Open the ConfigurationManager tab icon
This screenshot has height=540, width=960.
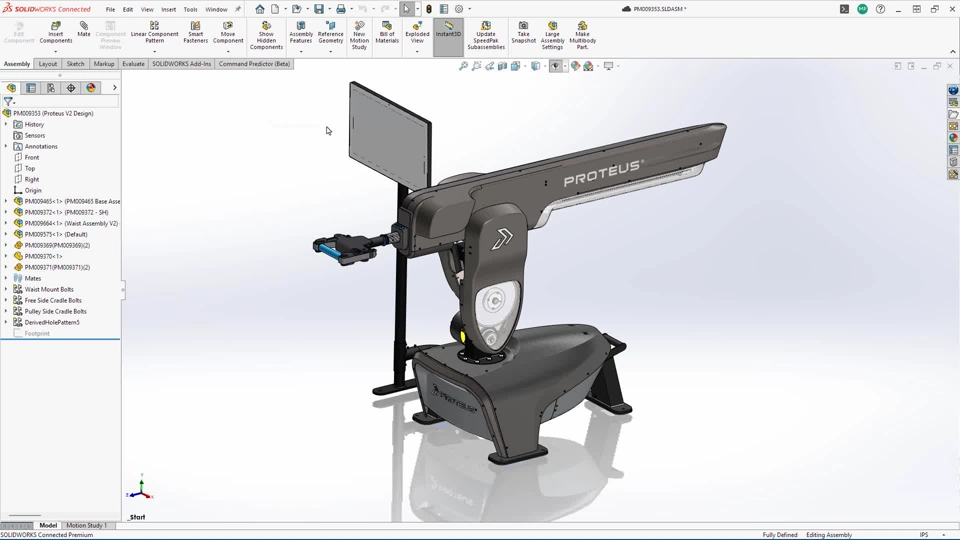click(x=51, y=88)
